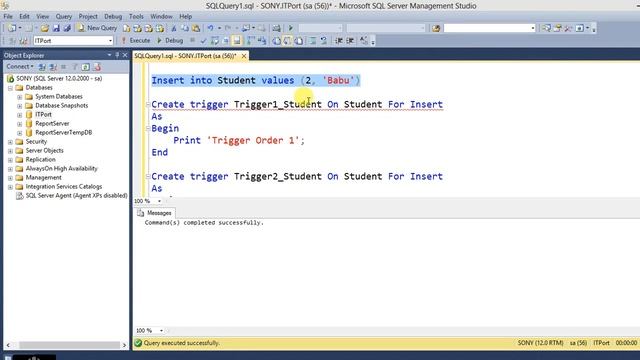Screen dimensions: 640x360
Task: Click the Parse checkmark icon
Action: click(203, 40)
